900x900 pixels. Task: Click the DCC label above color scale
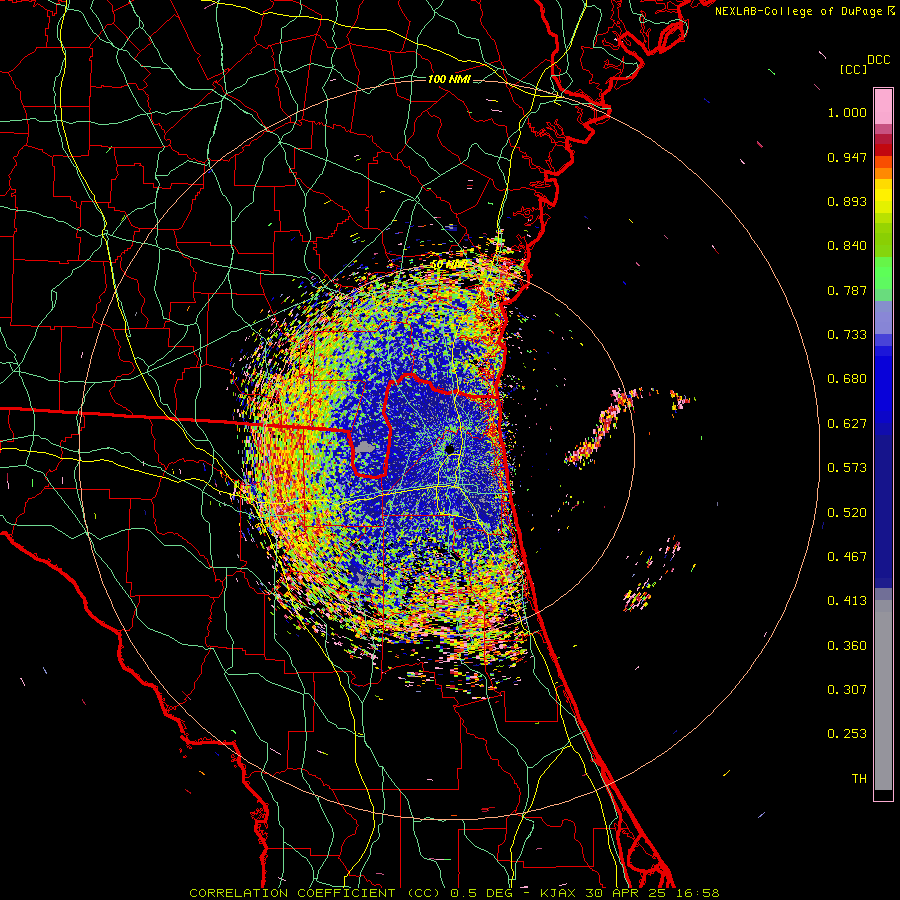click(x=878, y=60)
